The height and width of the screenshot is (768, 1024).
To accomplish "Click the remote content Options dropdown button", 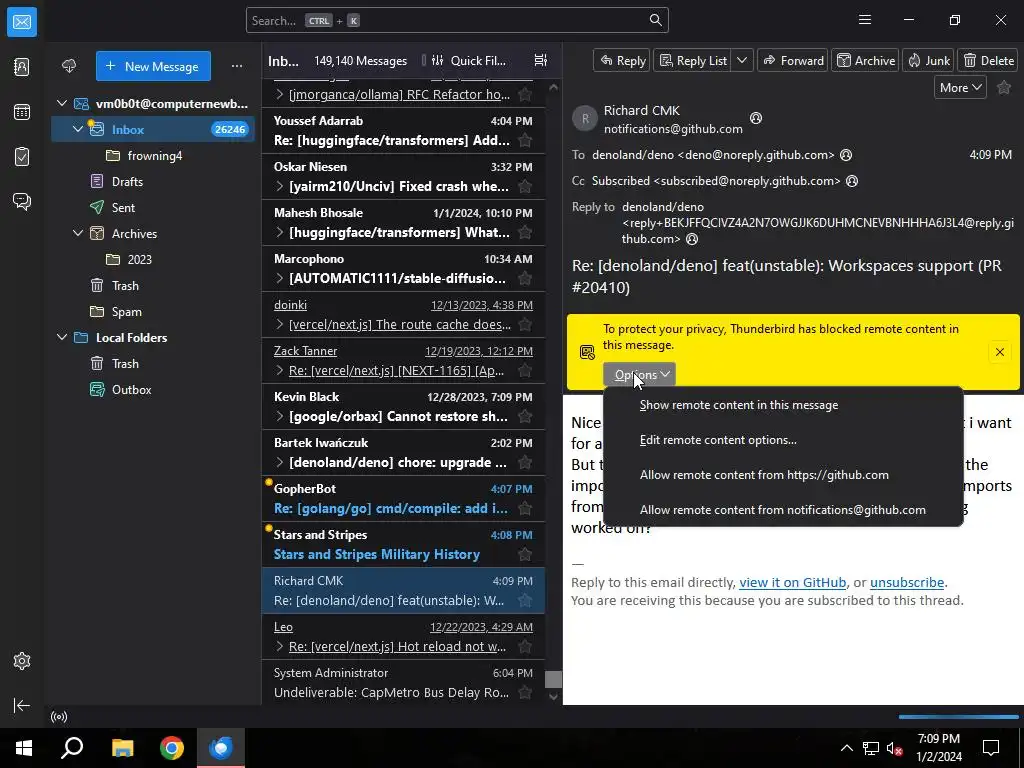I will point(639,375).
